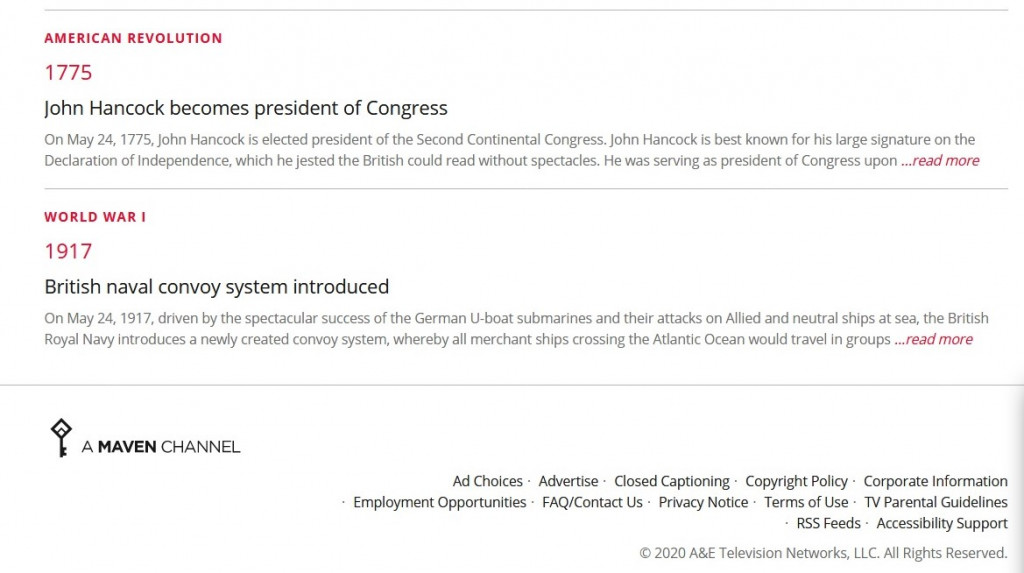Select the 1775 year heading
Viewport: 1024px width, 573px height.
pos(69,73)
